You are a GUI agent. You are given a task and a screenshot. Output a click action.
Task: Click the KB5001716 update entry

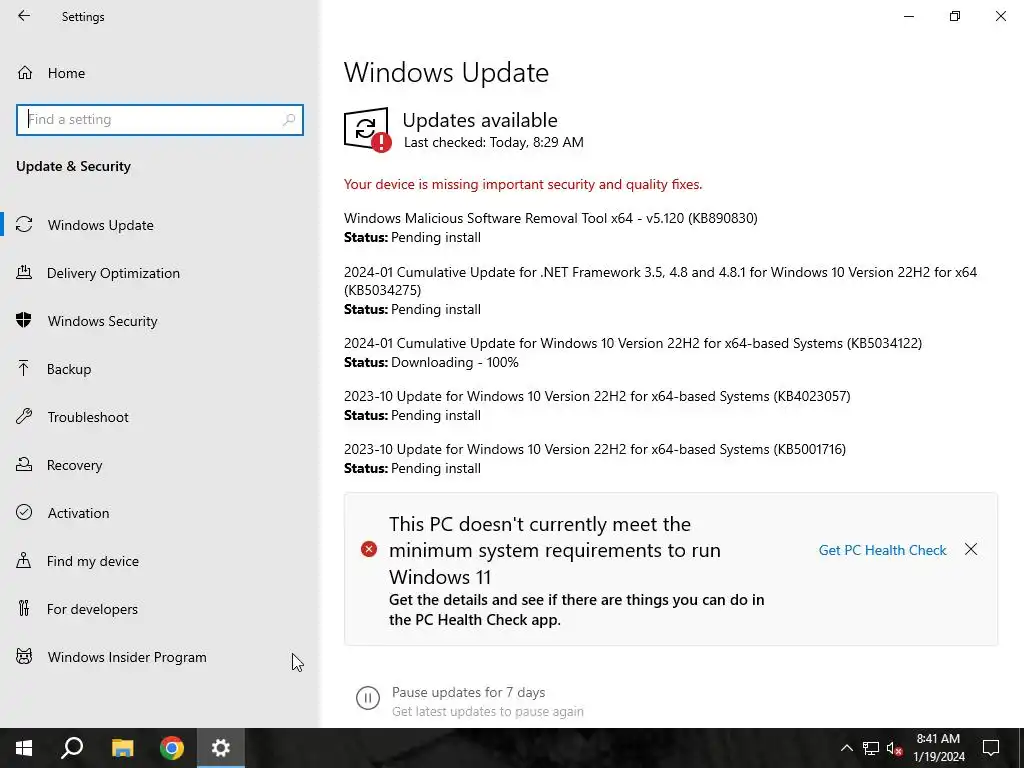[595, 449]
